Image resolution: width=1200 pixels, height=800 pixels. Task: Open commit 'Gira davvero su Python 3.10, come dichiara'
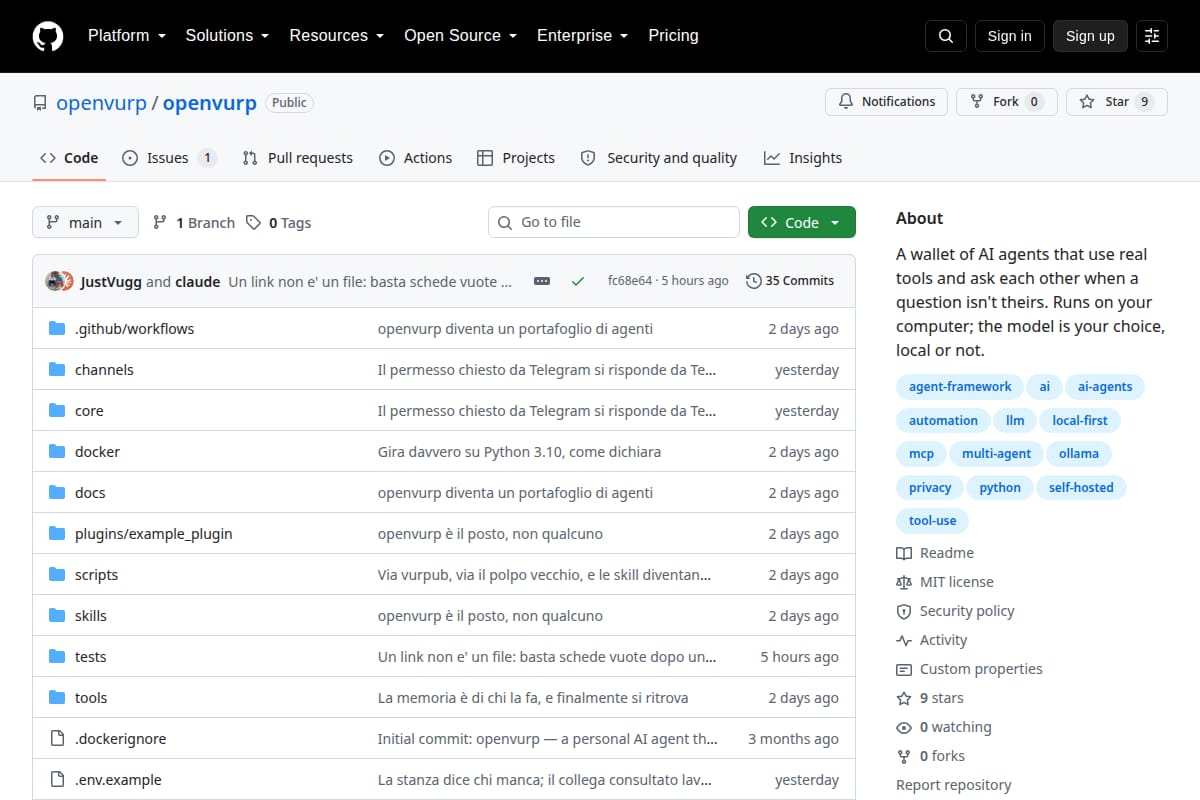(x=519, y=451)
